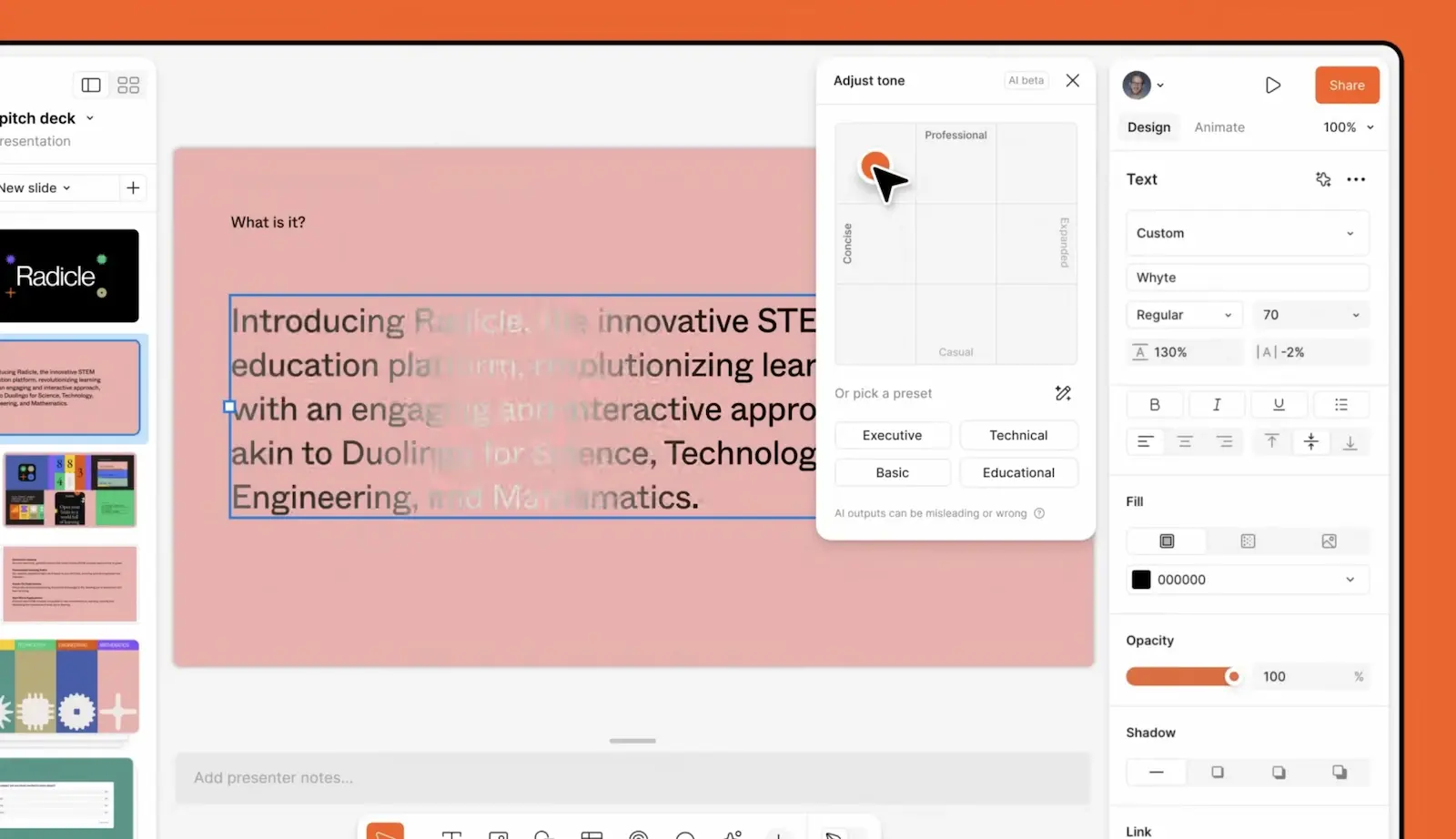Add a new slide with plus icon
The image size is (1456, 839).
point(133,187)
